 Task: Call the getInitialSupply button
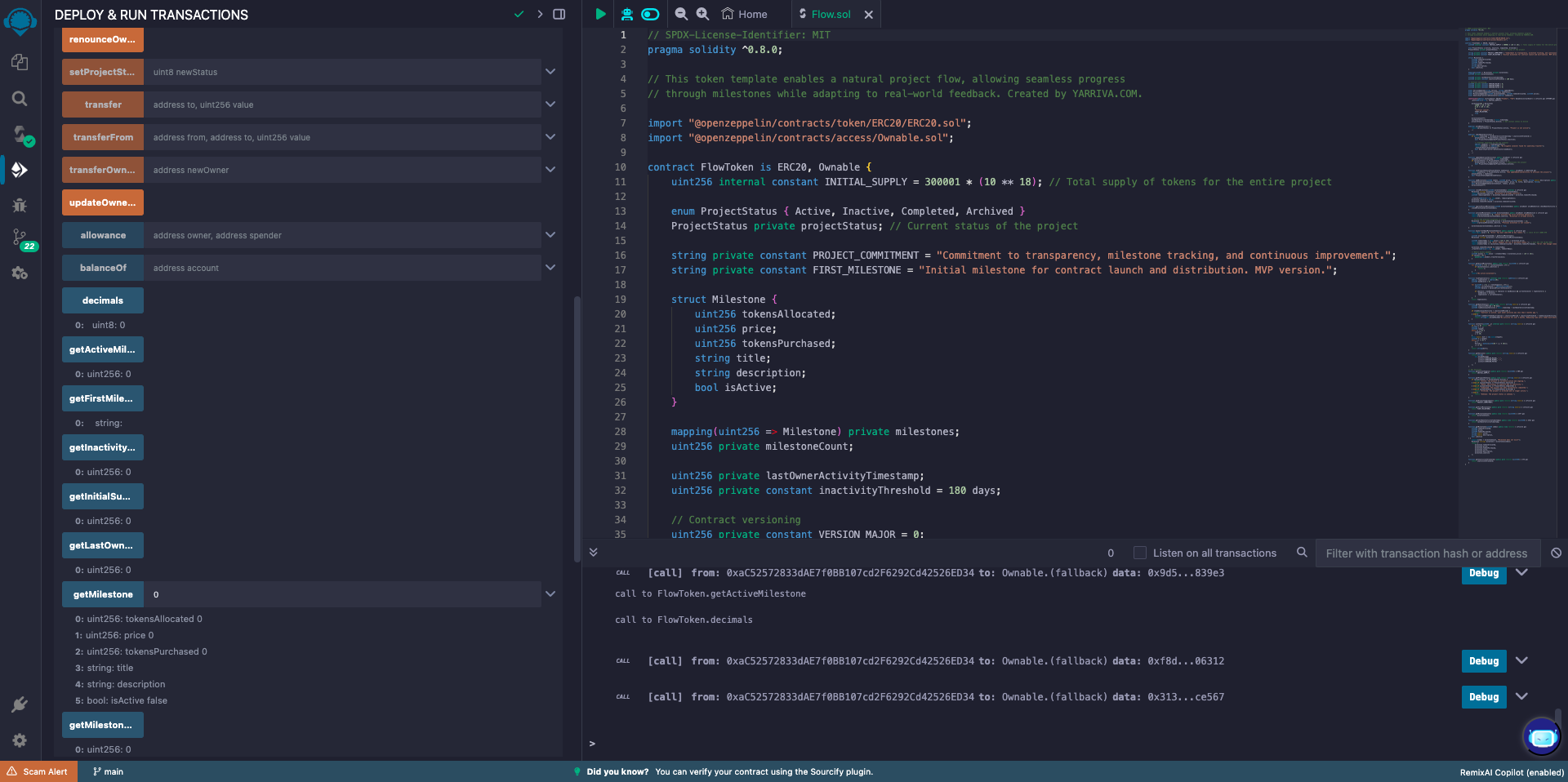pos(103,496)
